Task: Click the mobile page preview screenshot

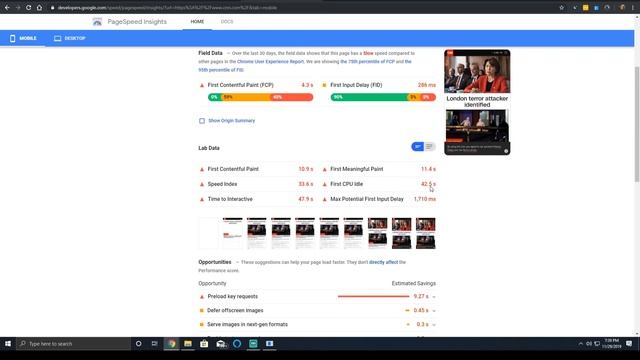Action: click(477, 102)
